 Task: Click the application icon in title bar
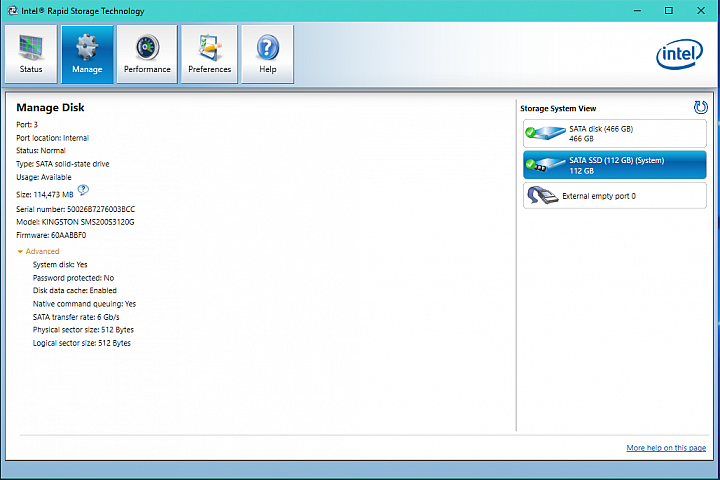click(x=12, y=11)
